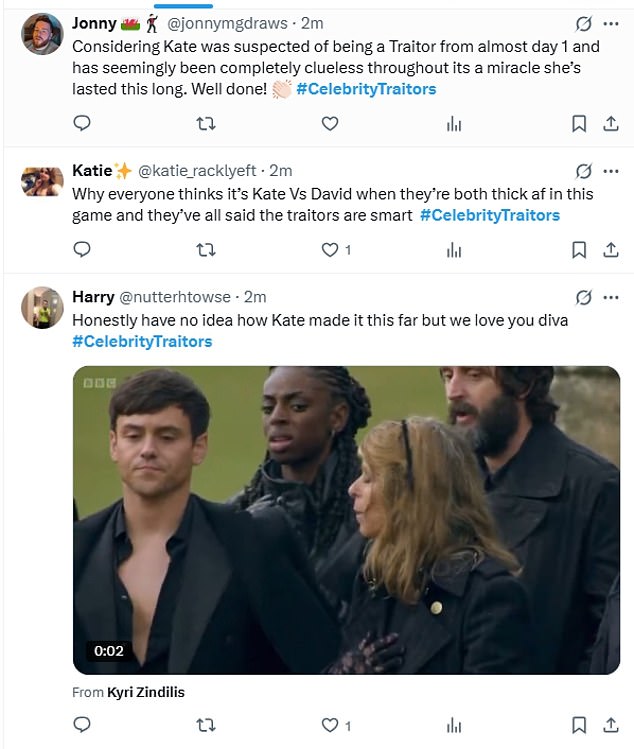The image size is (634, 749).
Task: Click Grok icon on Katie's tweet
Action: (583, 170)
